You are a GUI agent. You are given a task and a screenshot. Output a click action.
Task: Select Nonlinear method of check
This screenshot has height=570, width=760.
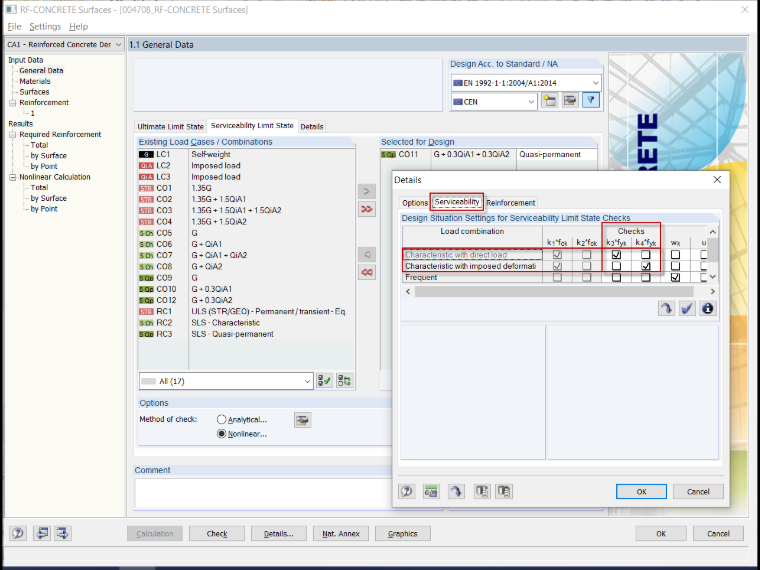pyautogui.click(x=222, y=434)
